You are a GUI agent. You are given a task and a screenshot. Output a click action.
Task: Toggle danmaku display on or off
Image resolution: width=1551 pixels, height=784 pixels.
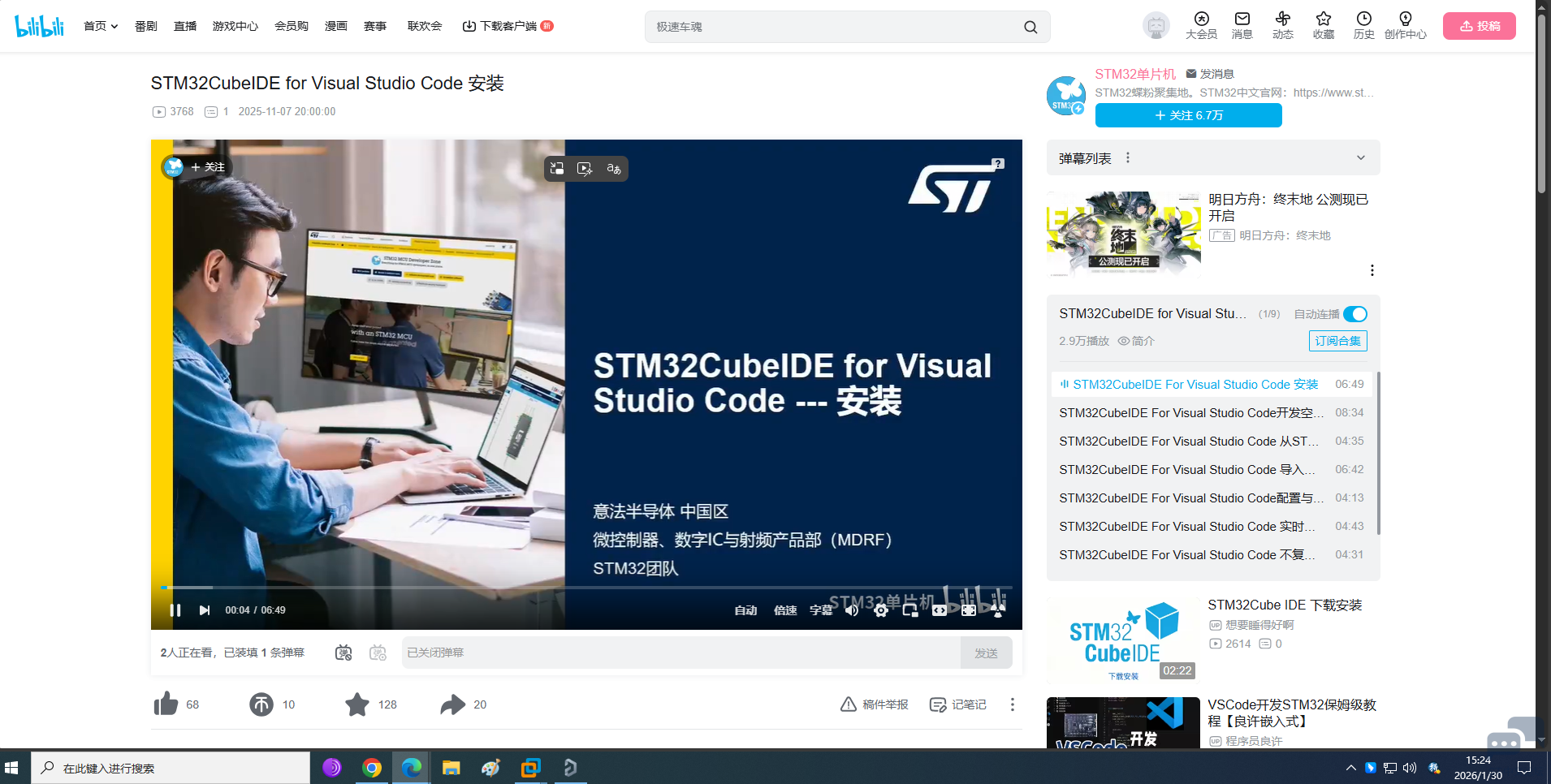pyautogui.click(x=343, y=653)
